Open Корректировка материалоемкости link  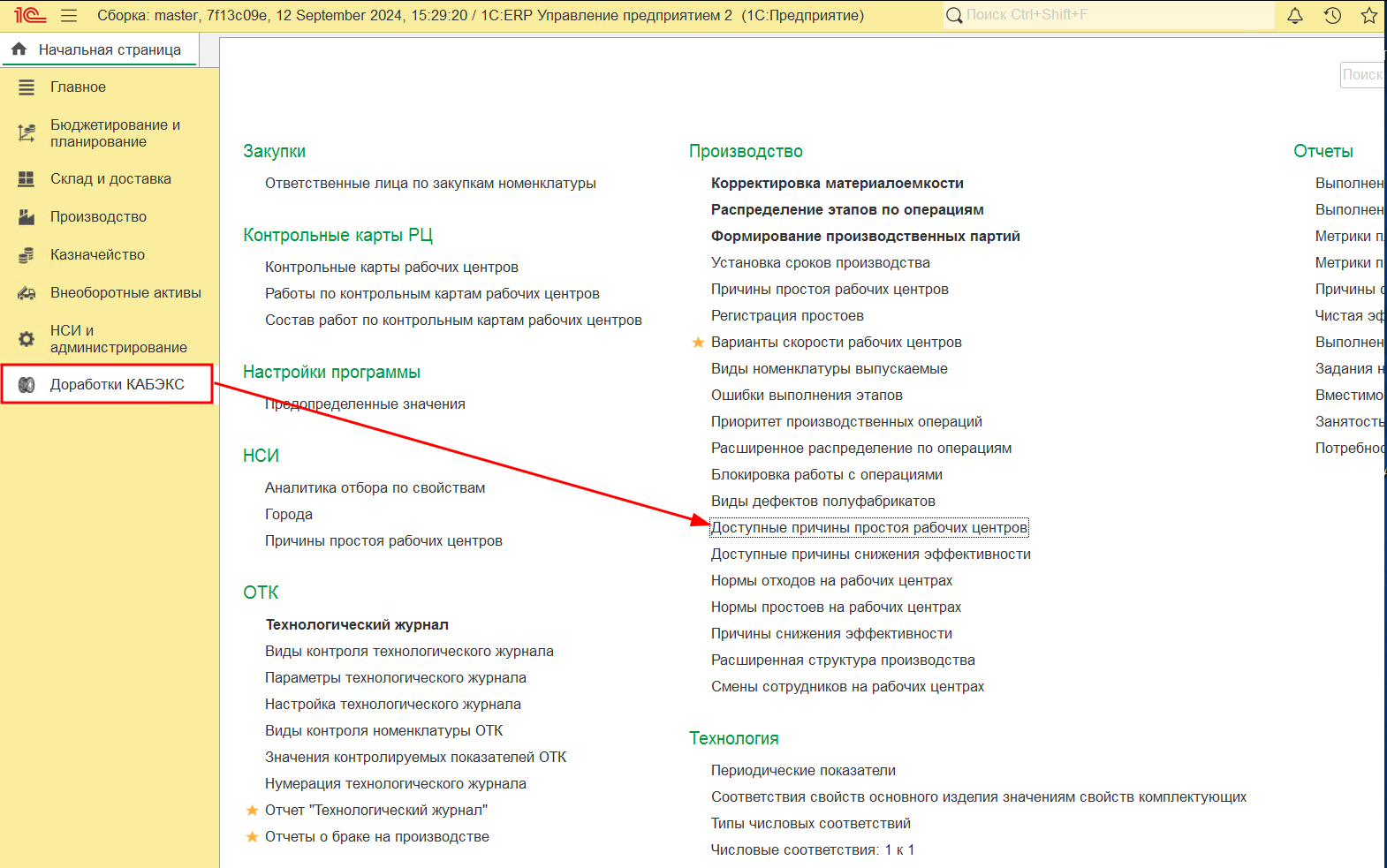click(x=838, y=184)
